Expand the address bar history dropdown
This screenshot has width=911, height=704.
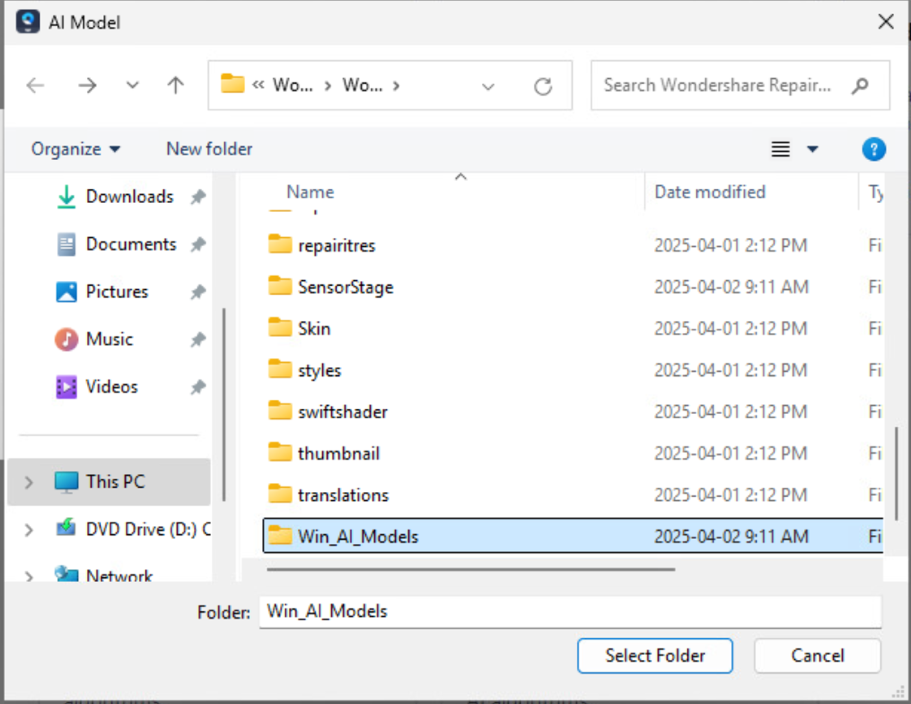coord(488,87)
